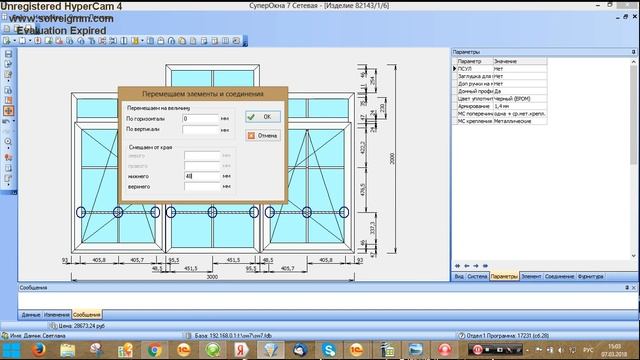Open the Сообщения bottom tab

pyautogui.click(x=87, y=315)
